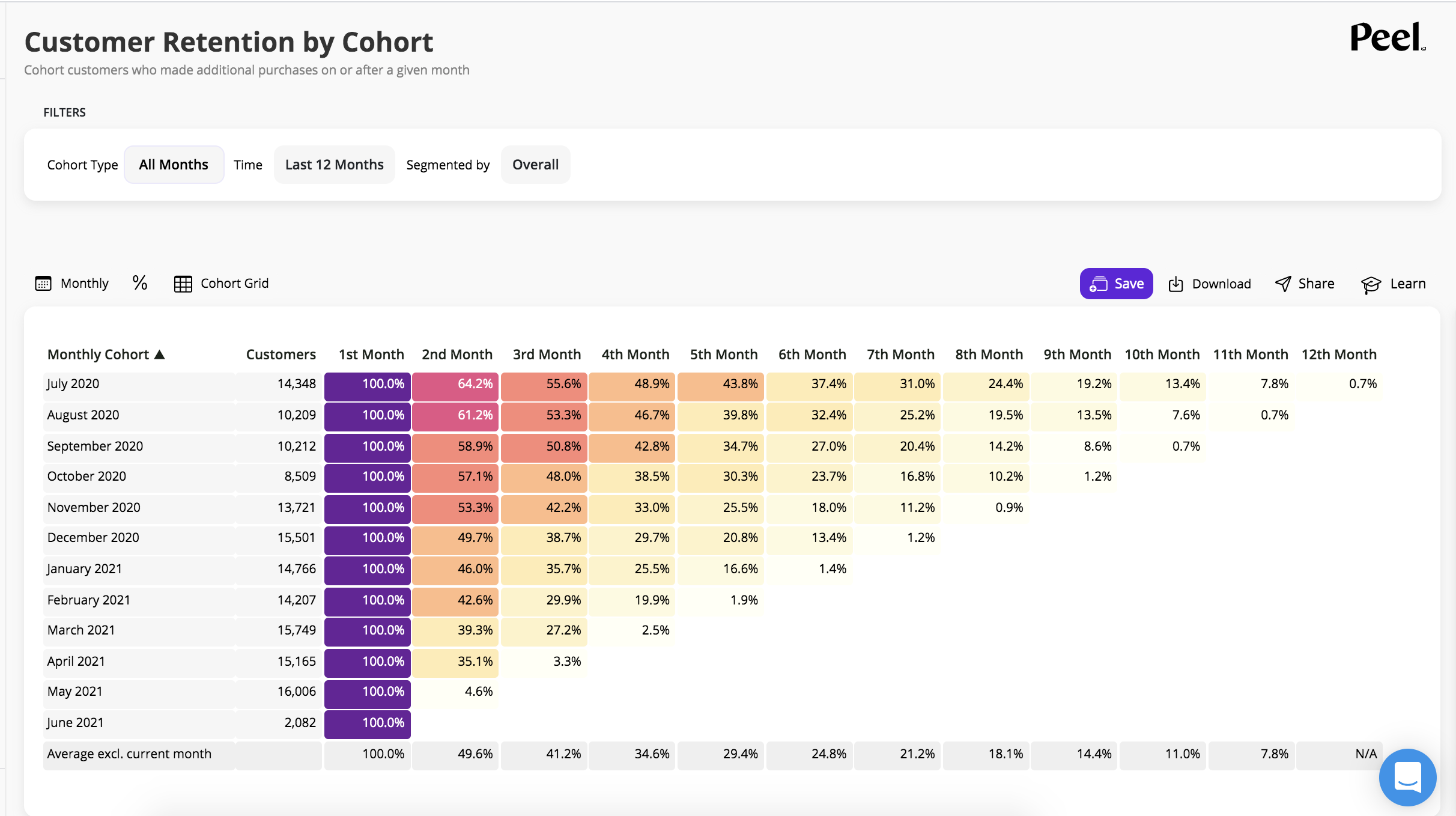Click the Customers column header

281,355
